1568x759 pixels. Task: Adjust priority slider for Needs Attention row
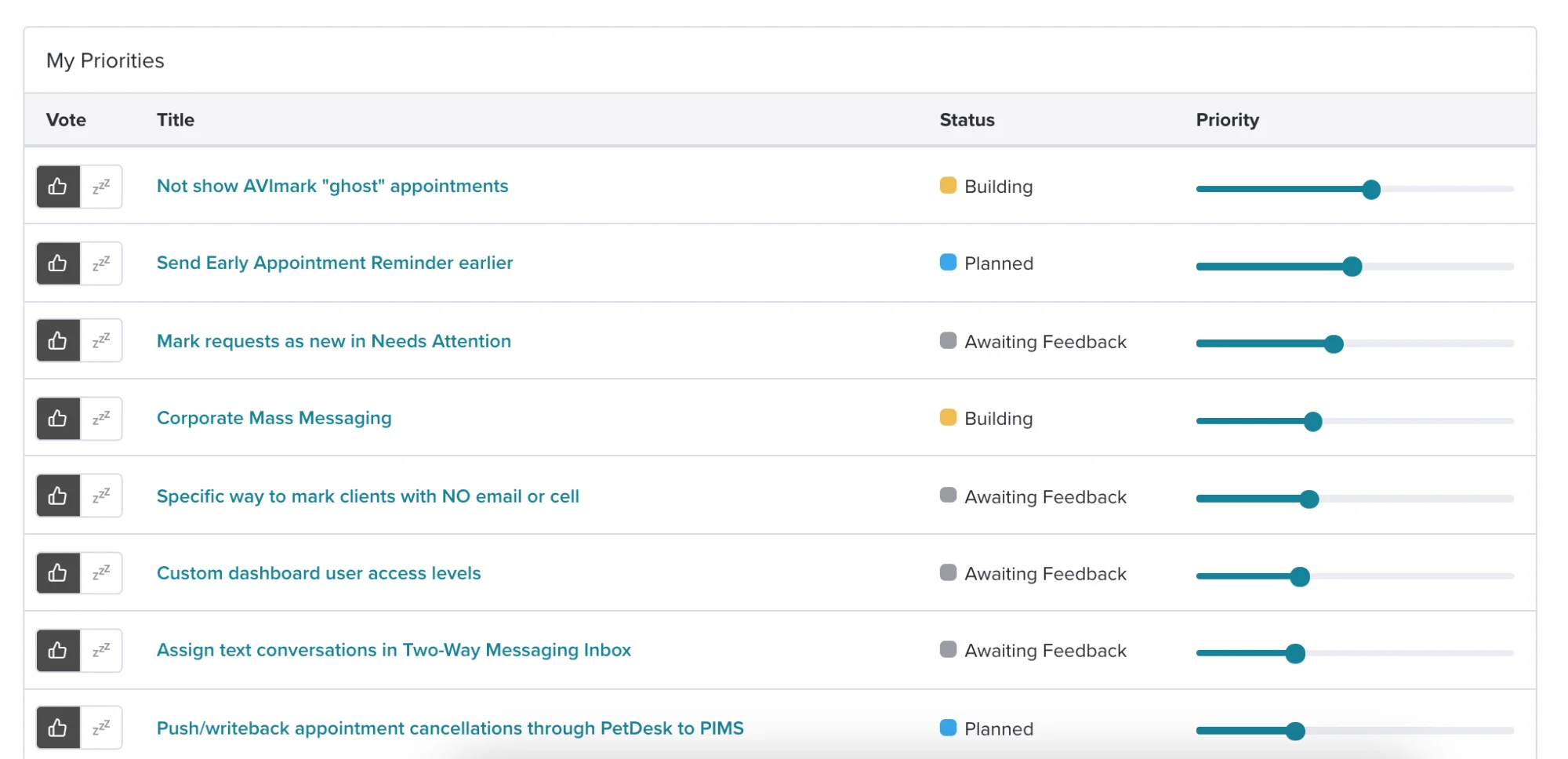pos(1334,343)
